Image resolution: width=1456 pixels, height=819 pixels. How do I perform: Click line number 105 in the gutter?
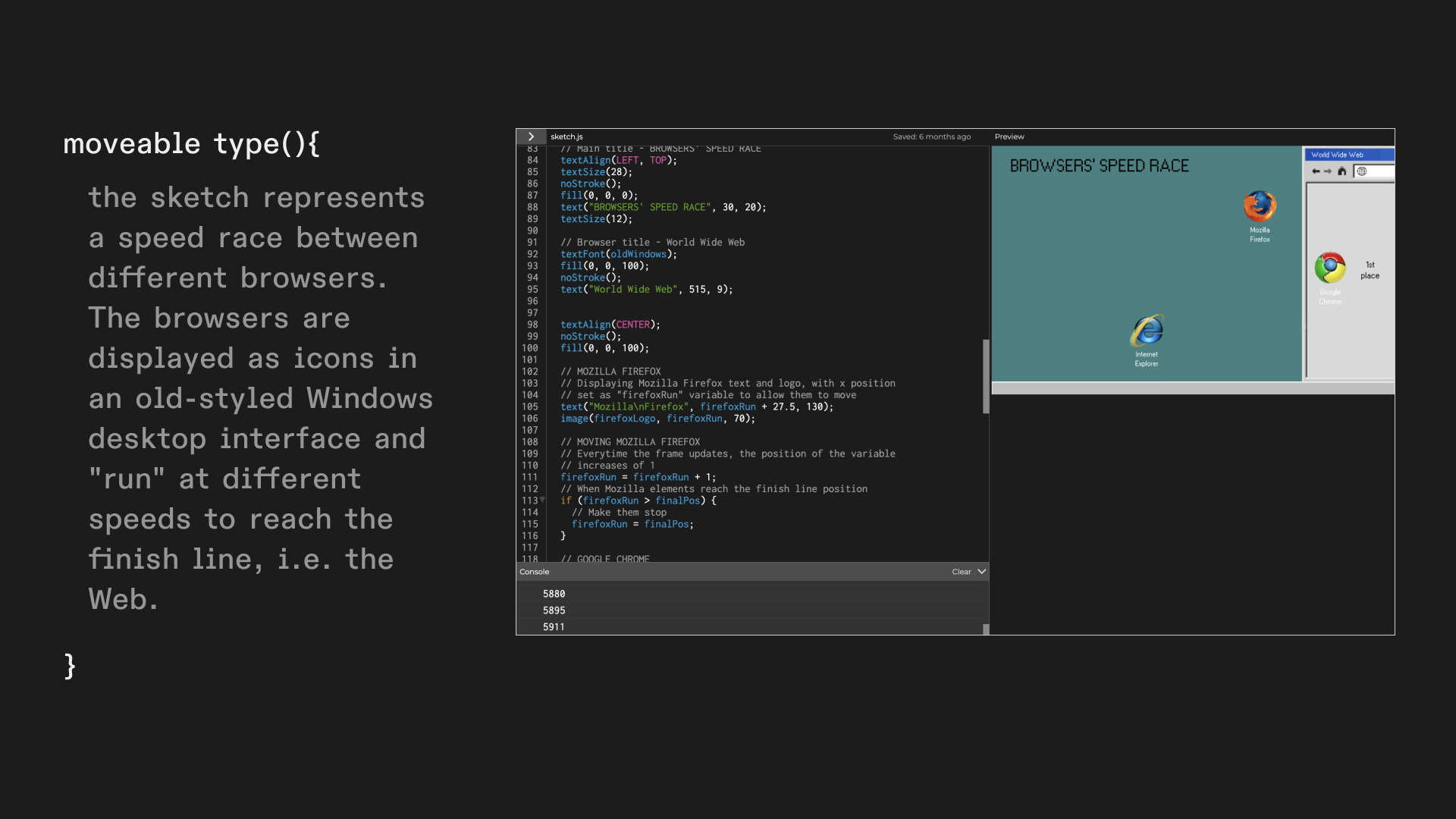[529, 407]
